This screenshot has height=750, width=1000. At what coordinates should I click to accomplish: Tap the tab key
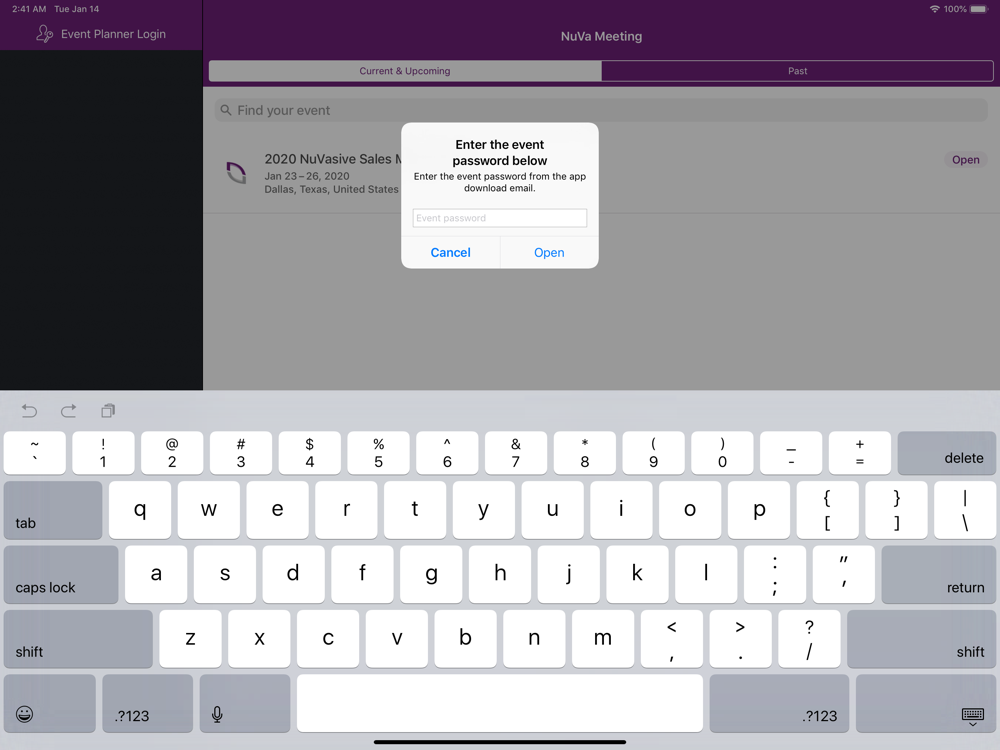click(53, 510)
